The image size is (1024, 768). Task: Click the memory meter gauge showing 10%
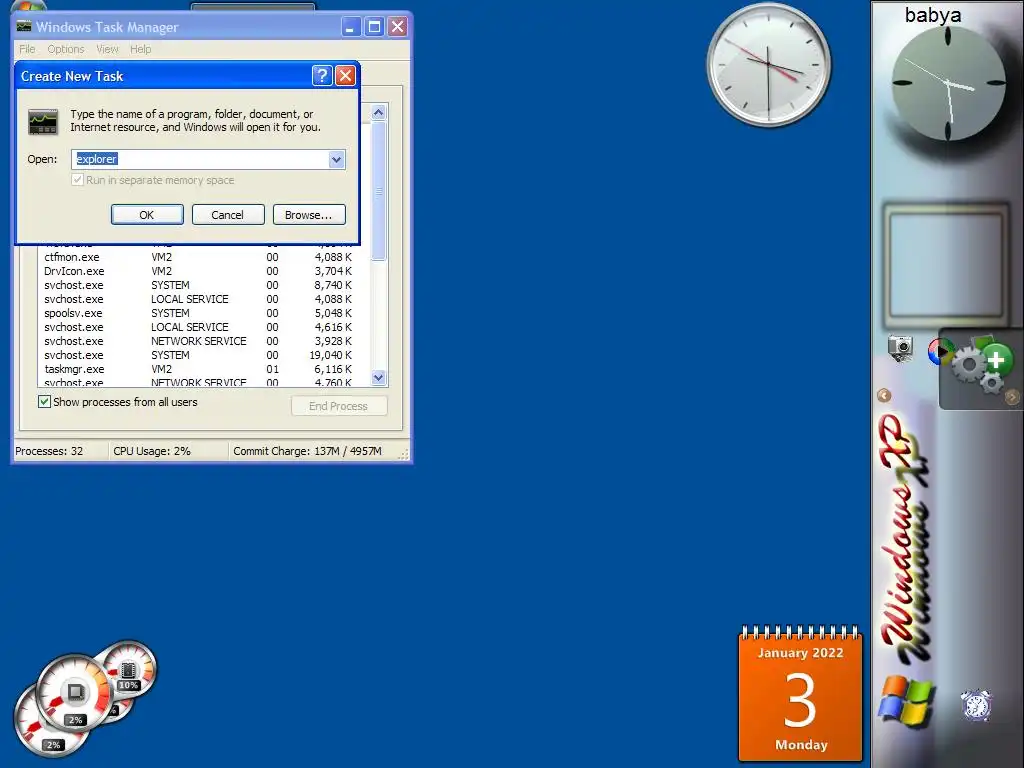129,671
